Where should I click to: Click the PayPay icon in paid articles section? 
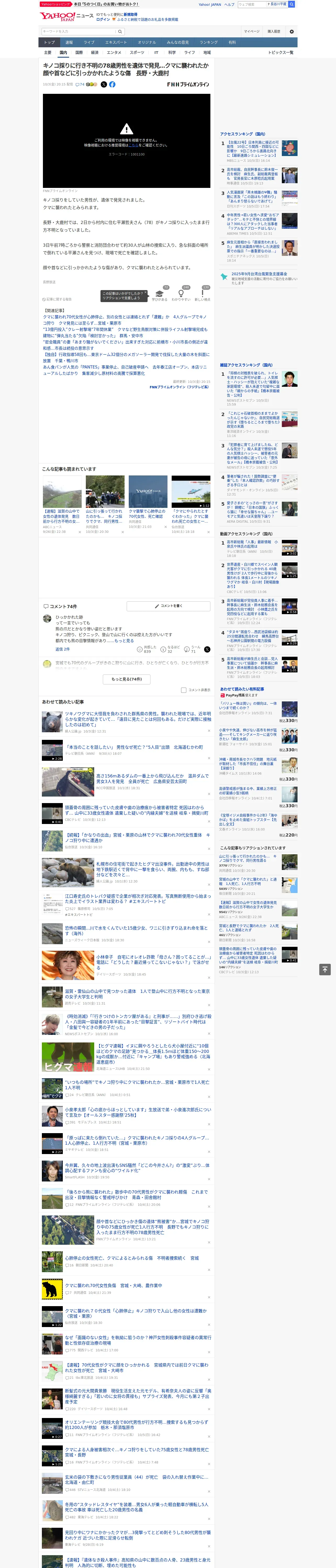pos(223,695)
